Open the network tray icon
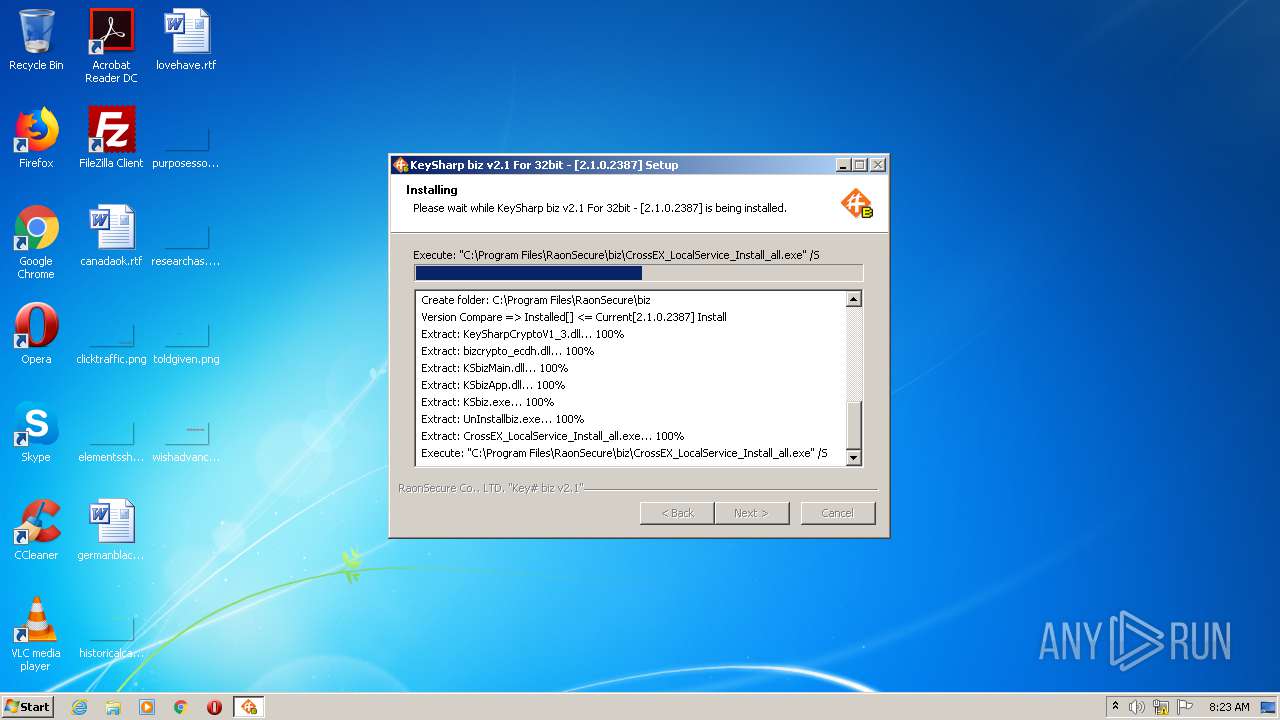This screenshot has height=720, width=1280. pos(1161,707)
